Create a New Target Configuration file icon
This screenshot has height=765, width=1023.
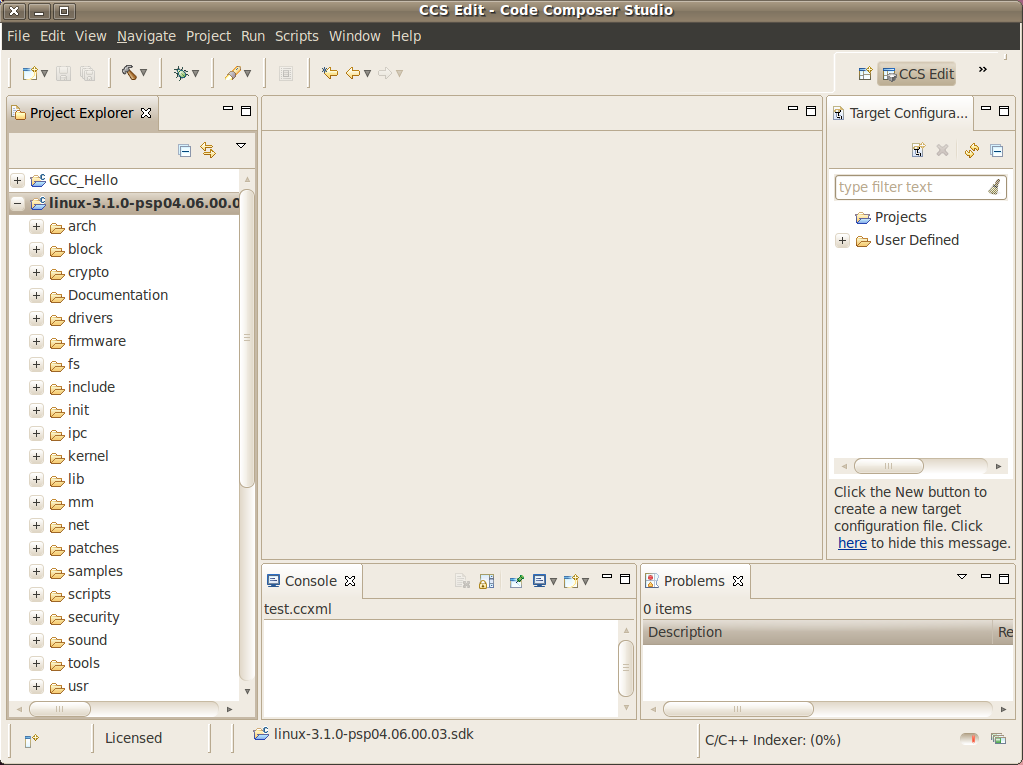[918, 150]
